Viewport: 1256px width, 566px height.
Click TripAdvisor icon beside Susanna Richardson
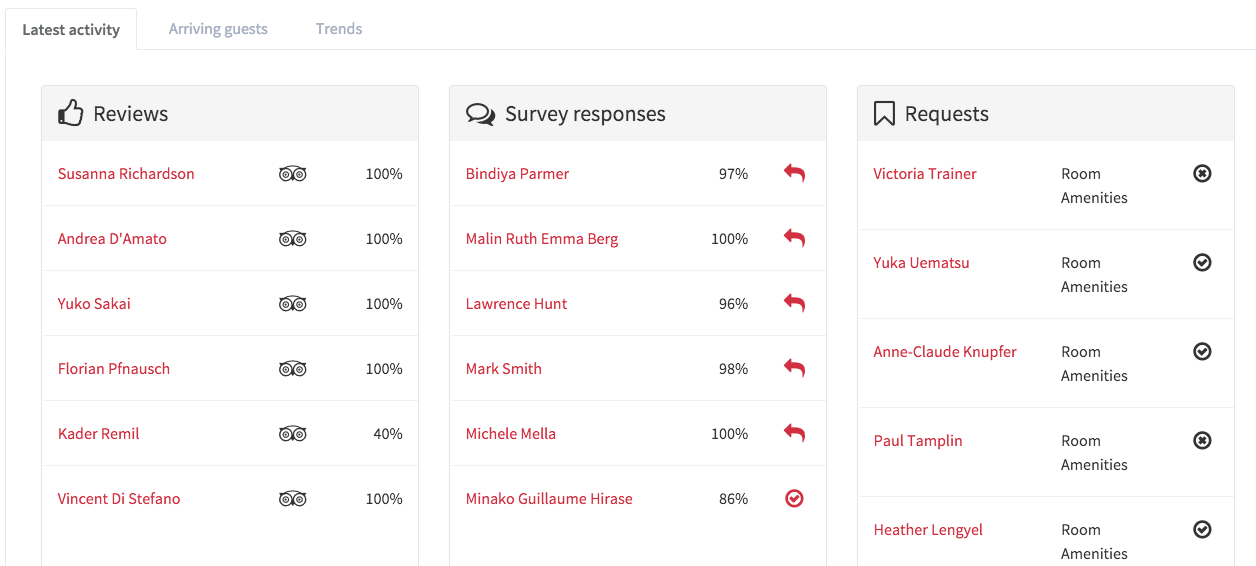[292, 174]
